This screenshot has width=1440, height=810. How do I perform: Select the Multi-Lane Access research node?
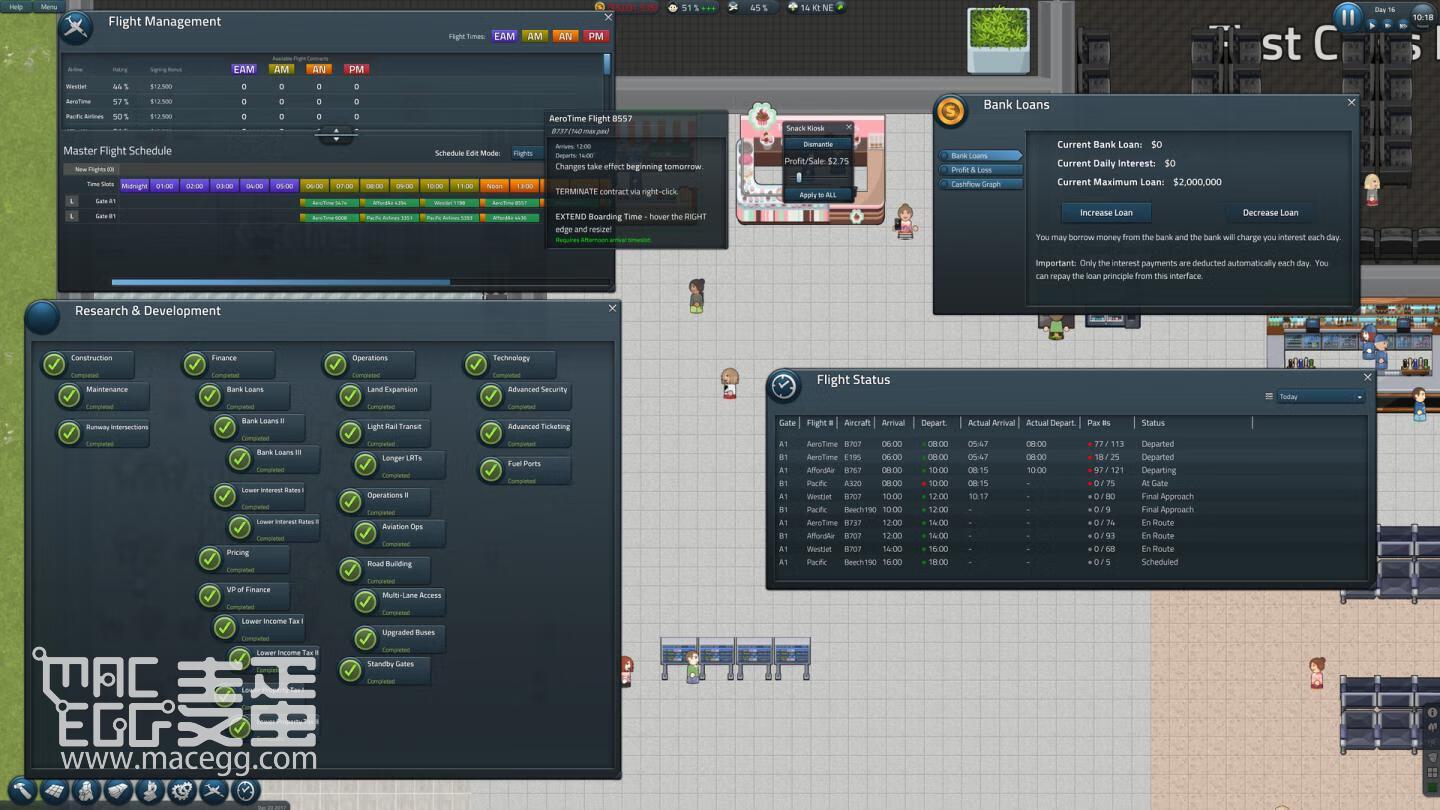pyautogui.click(x=399, y=602)
